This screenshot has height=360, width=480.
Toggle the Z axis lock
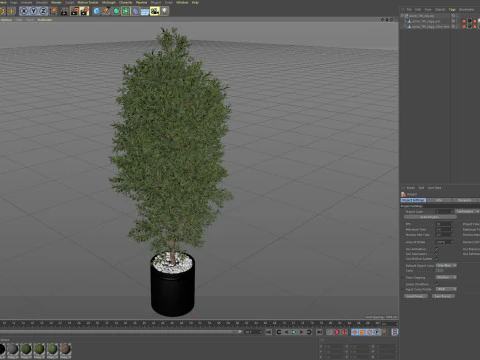[43, 11]
